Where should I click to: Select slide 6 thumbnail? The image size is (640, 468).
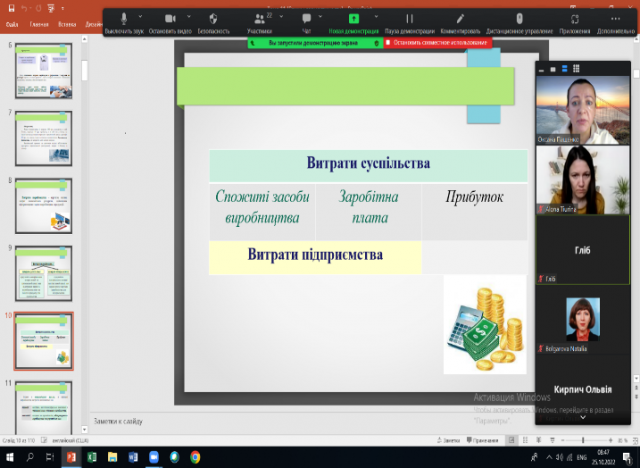point(44,71)
